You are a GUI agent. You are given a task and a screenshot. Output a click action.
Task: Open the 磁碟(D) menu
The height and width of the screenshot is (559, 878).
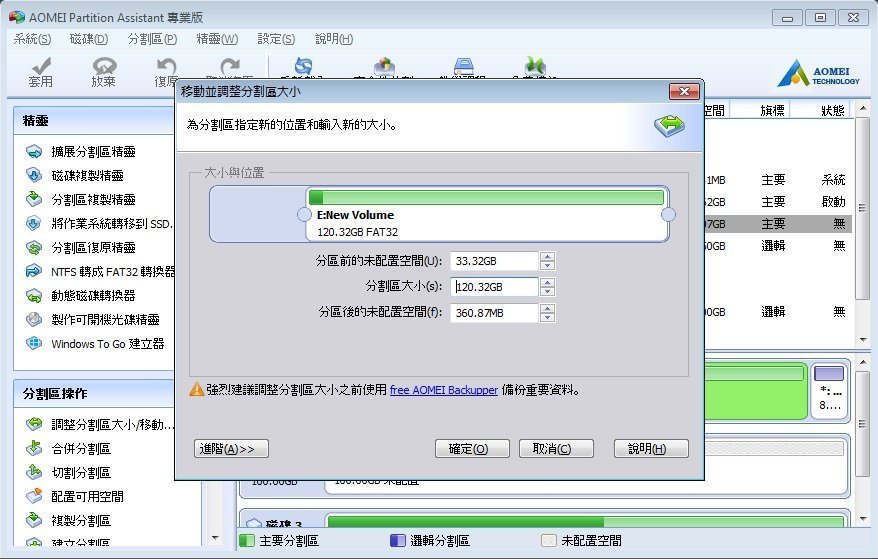point(89,39)
